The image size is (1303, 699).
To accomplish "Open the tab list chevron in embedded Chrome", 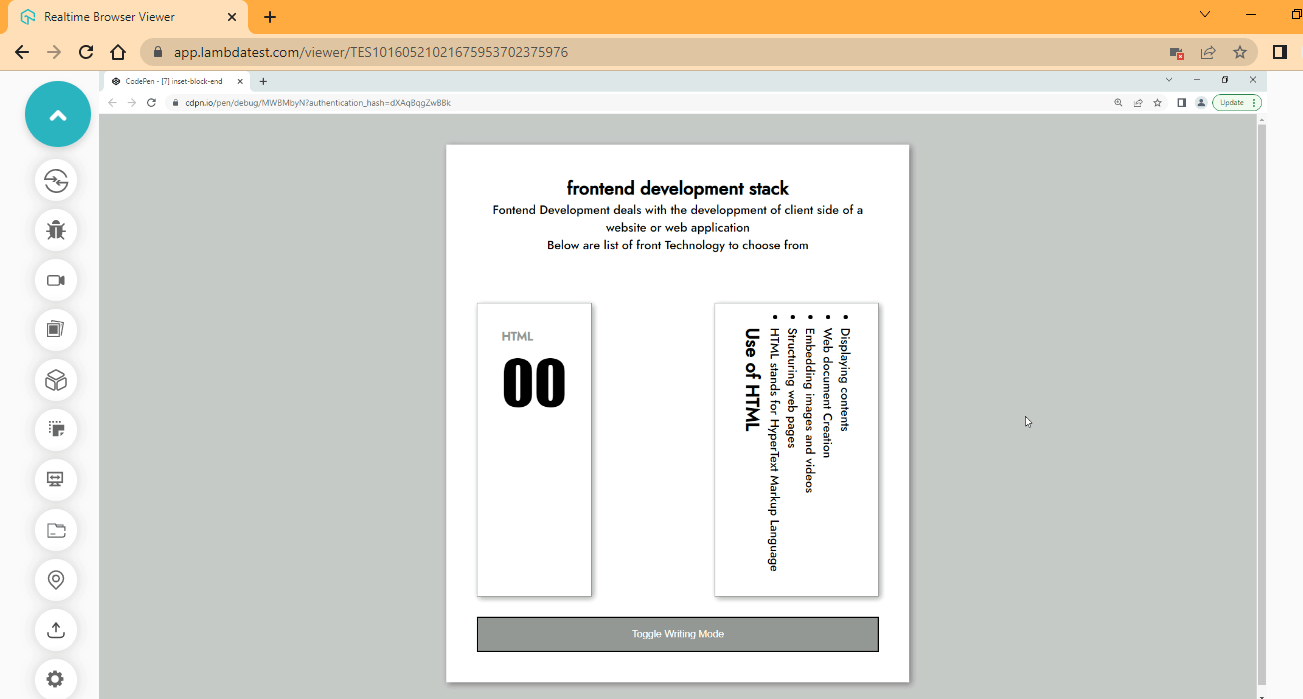I will tap(1169, 80).
